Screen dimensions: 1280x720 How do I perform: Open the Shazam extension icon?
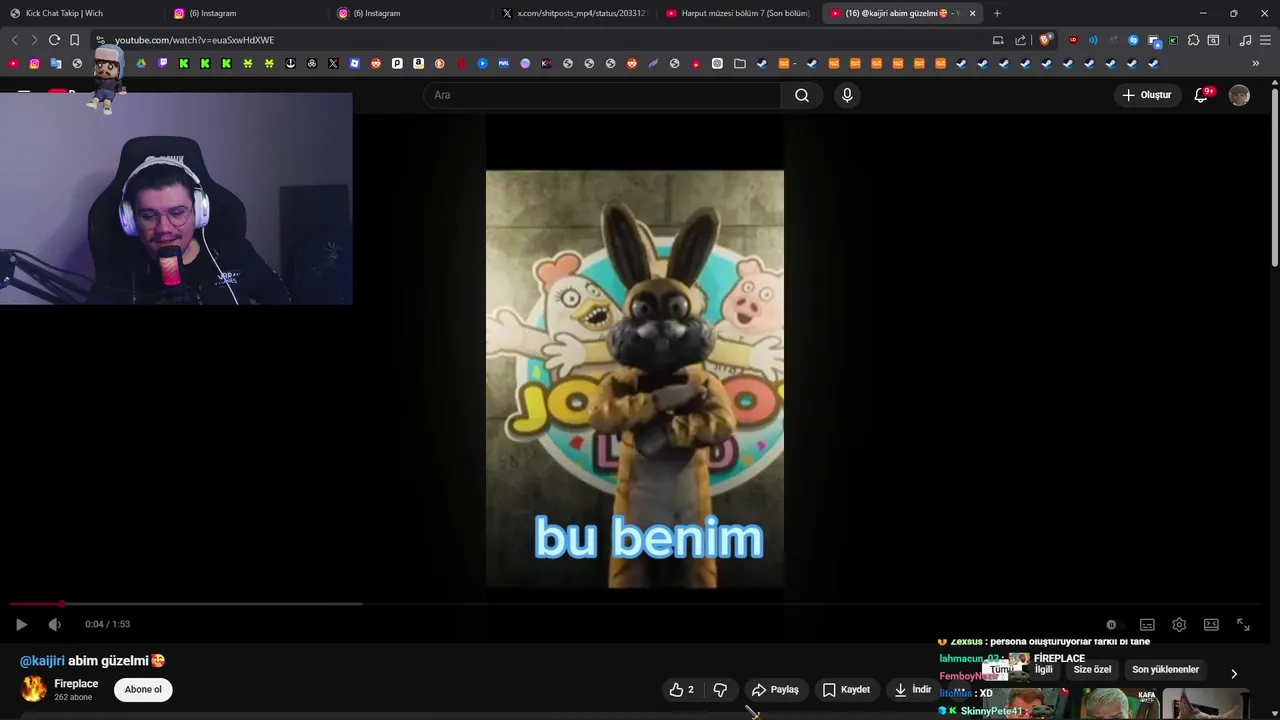pos(1133,40)
